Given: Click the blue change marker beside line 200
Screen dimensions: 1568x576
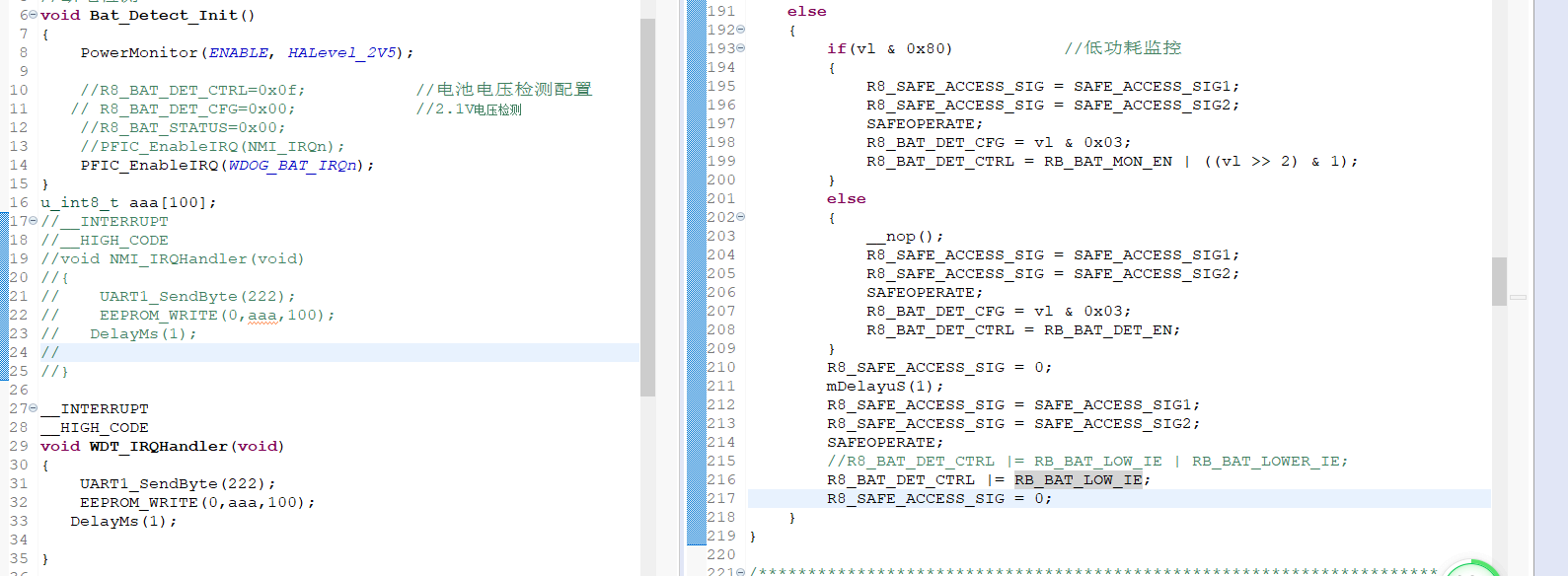Looking at the screenshot, I should [697, 180].
